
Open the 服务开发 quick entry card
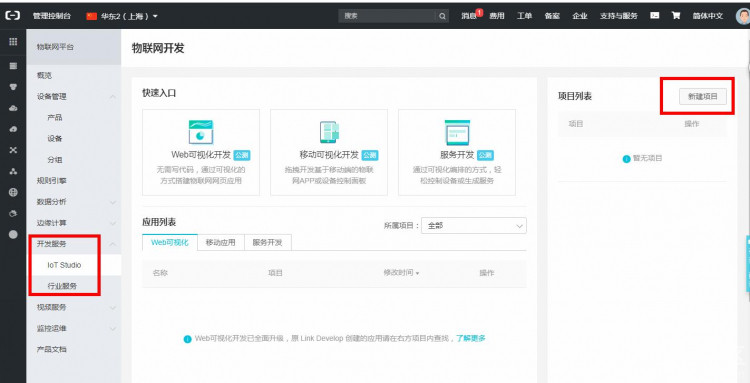[x=457, y=153]
